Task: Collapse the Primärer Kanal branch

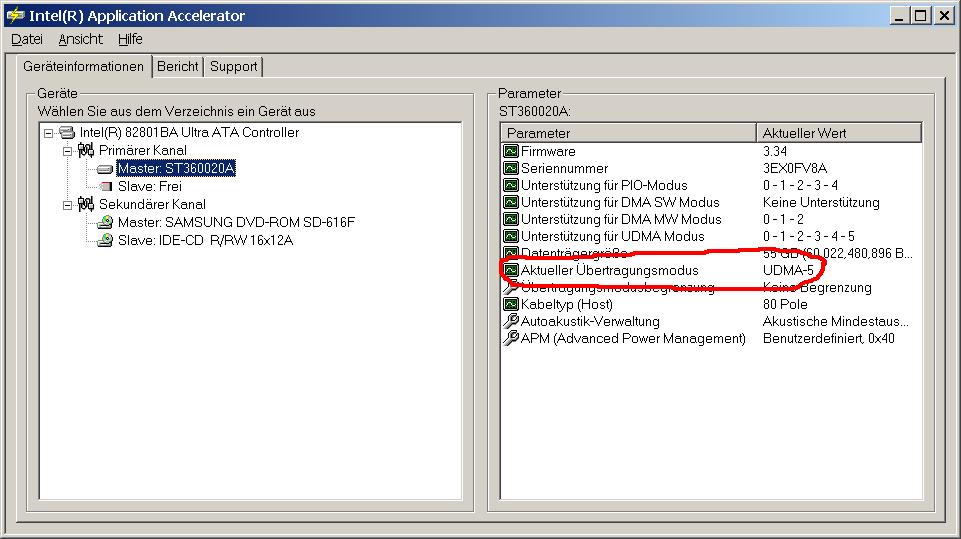Action: click(x=67, y=151)
